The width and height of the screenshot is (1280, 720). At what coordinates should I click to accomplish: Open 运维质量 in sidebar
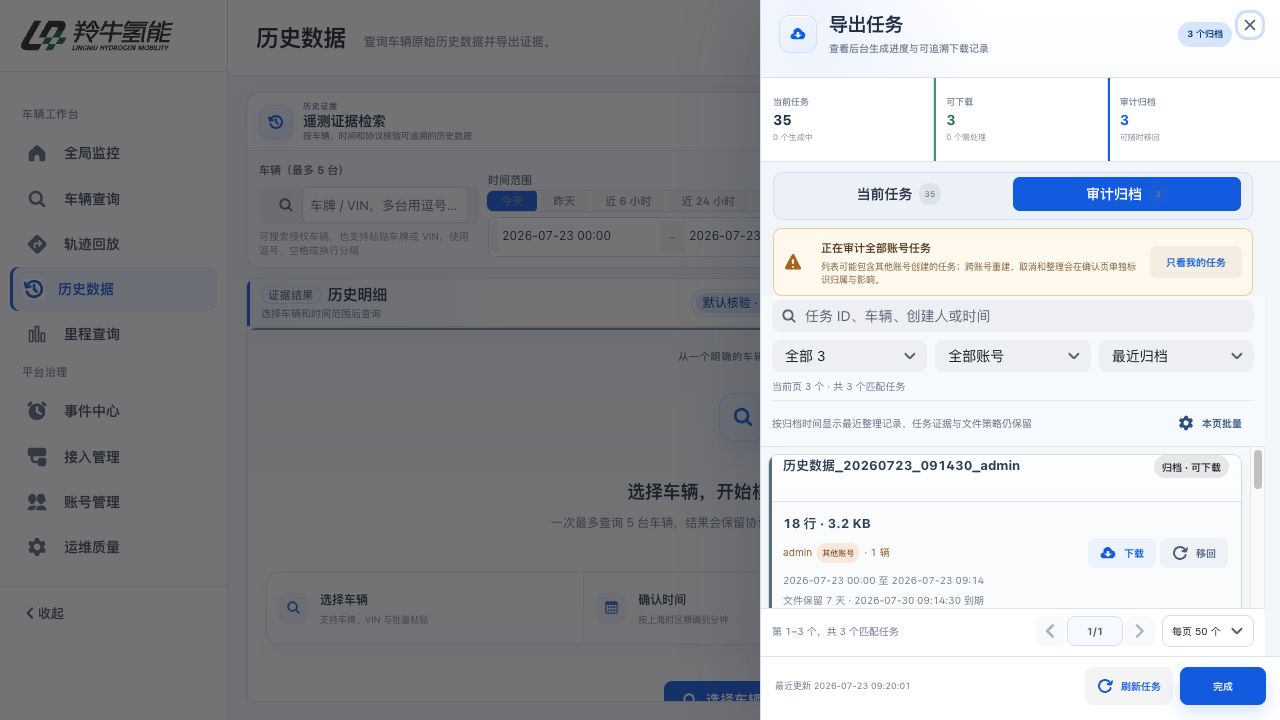[x=114, y=547]
